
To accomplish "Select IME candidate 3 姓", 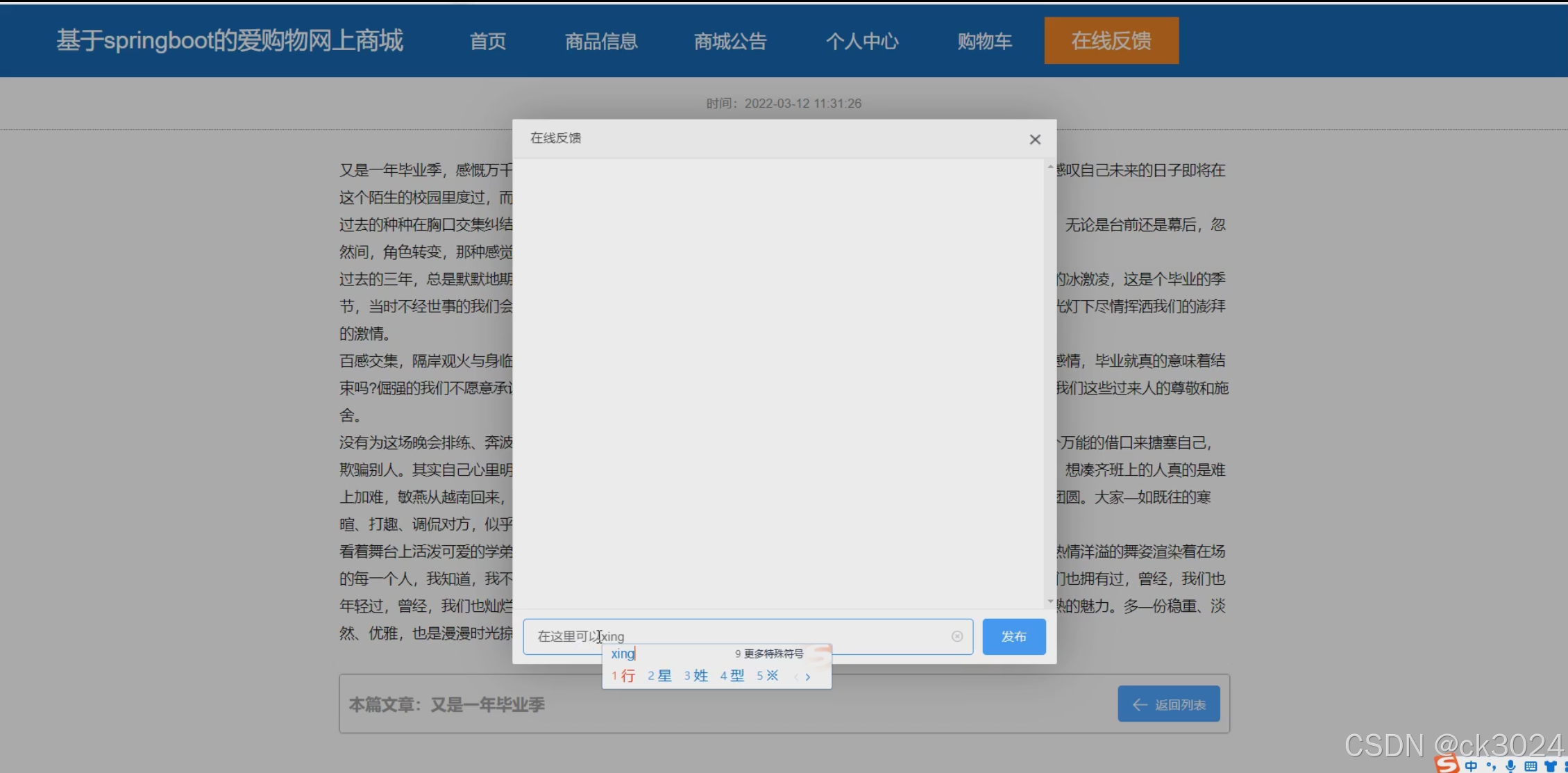I will tap(696, 676).
